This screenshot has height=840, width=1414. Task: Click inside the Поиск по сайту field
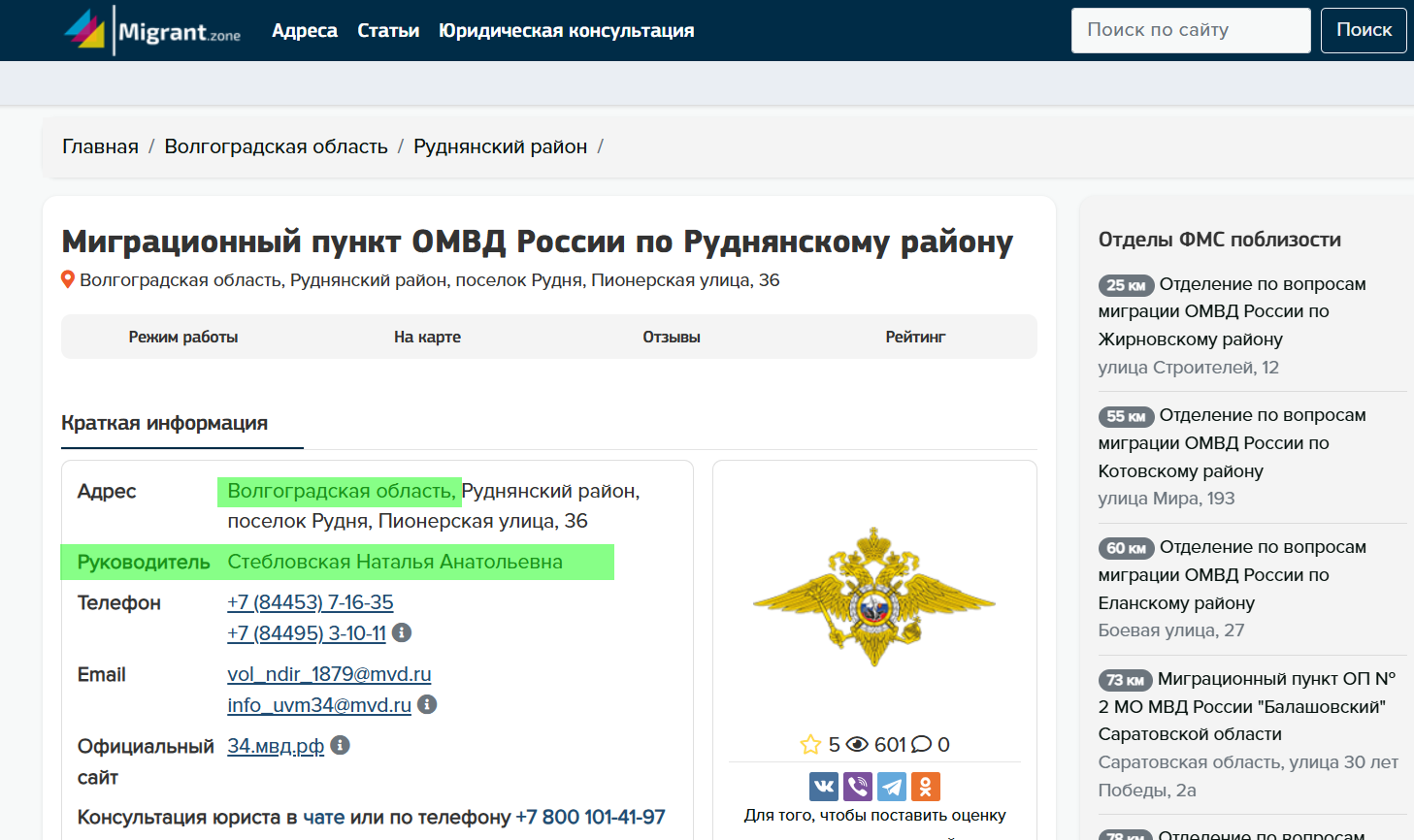click(x=1191, y=30)
